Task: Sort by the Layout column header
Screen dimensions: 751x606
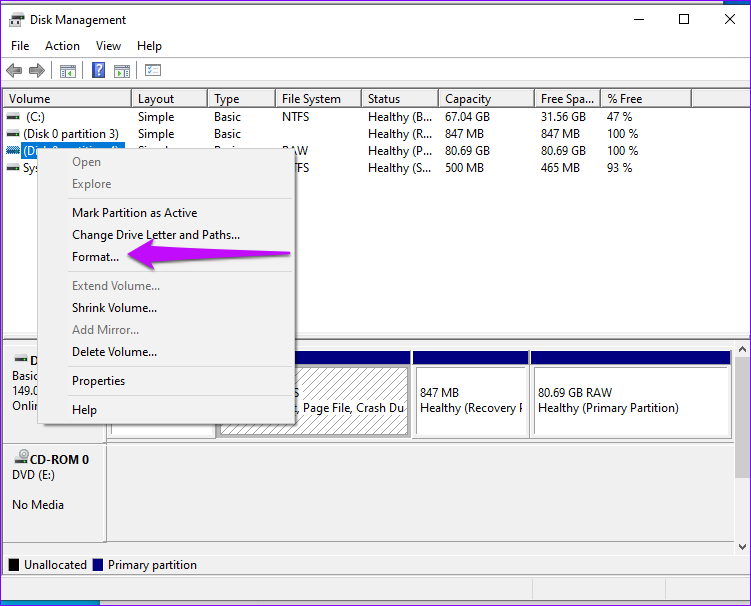Action: [x=170, y=99]
